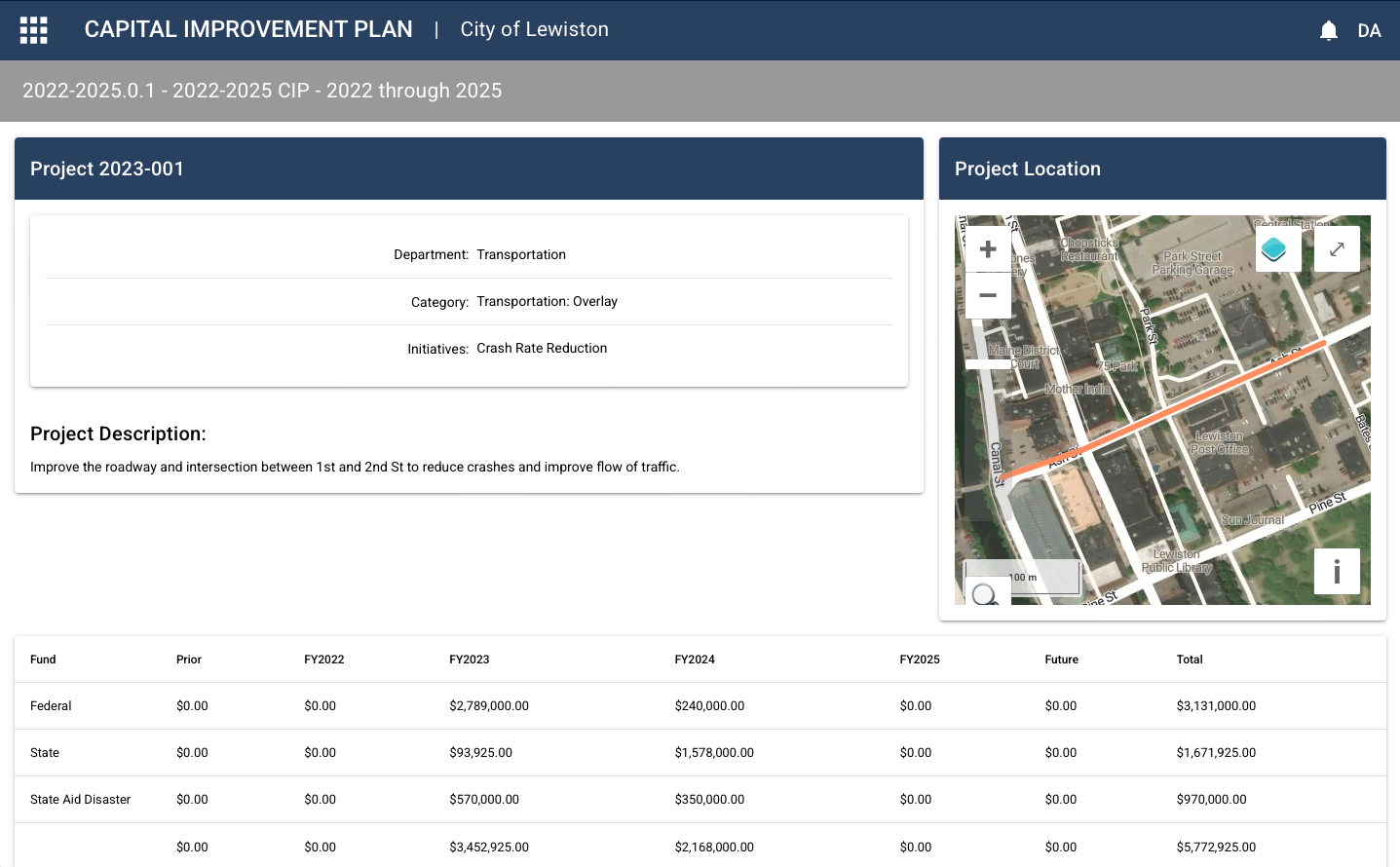Open the map search magnifier tool
1400x867 pixels.
click(986, 592)
